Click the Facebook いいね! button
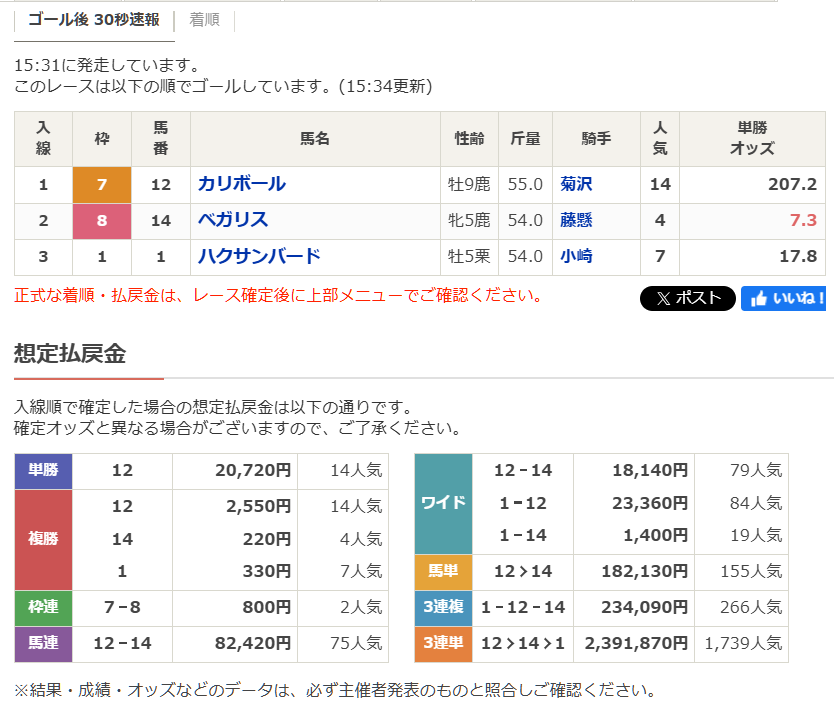Screen dimensions: 834x703 tap(783, 298)
